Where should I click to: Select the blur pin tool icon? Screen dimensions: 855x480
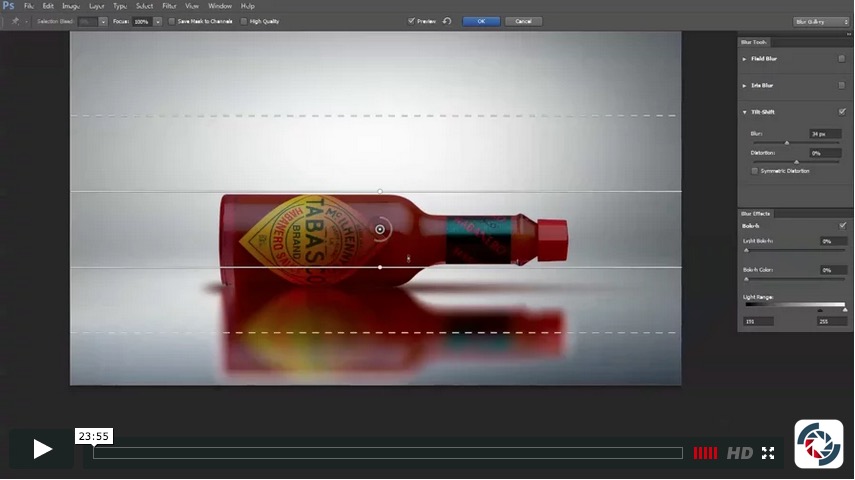pyautogui.click(x=15, y=21)
